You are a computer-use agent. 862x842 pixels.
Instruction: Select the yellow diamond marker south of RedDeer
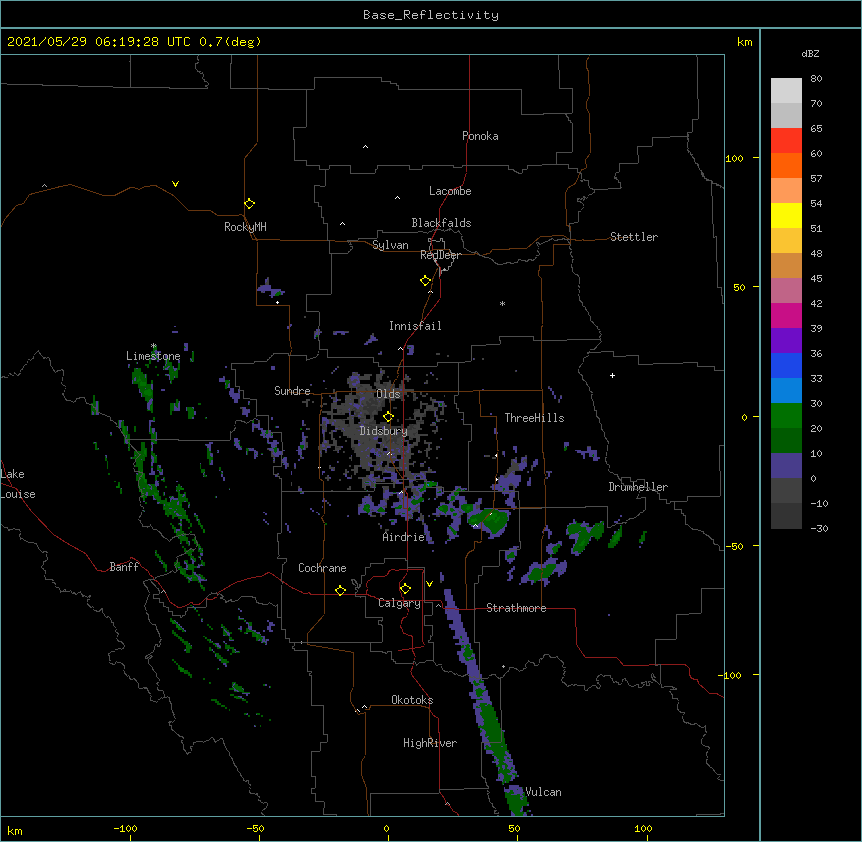(x=425, y=281)
